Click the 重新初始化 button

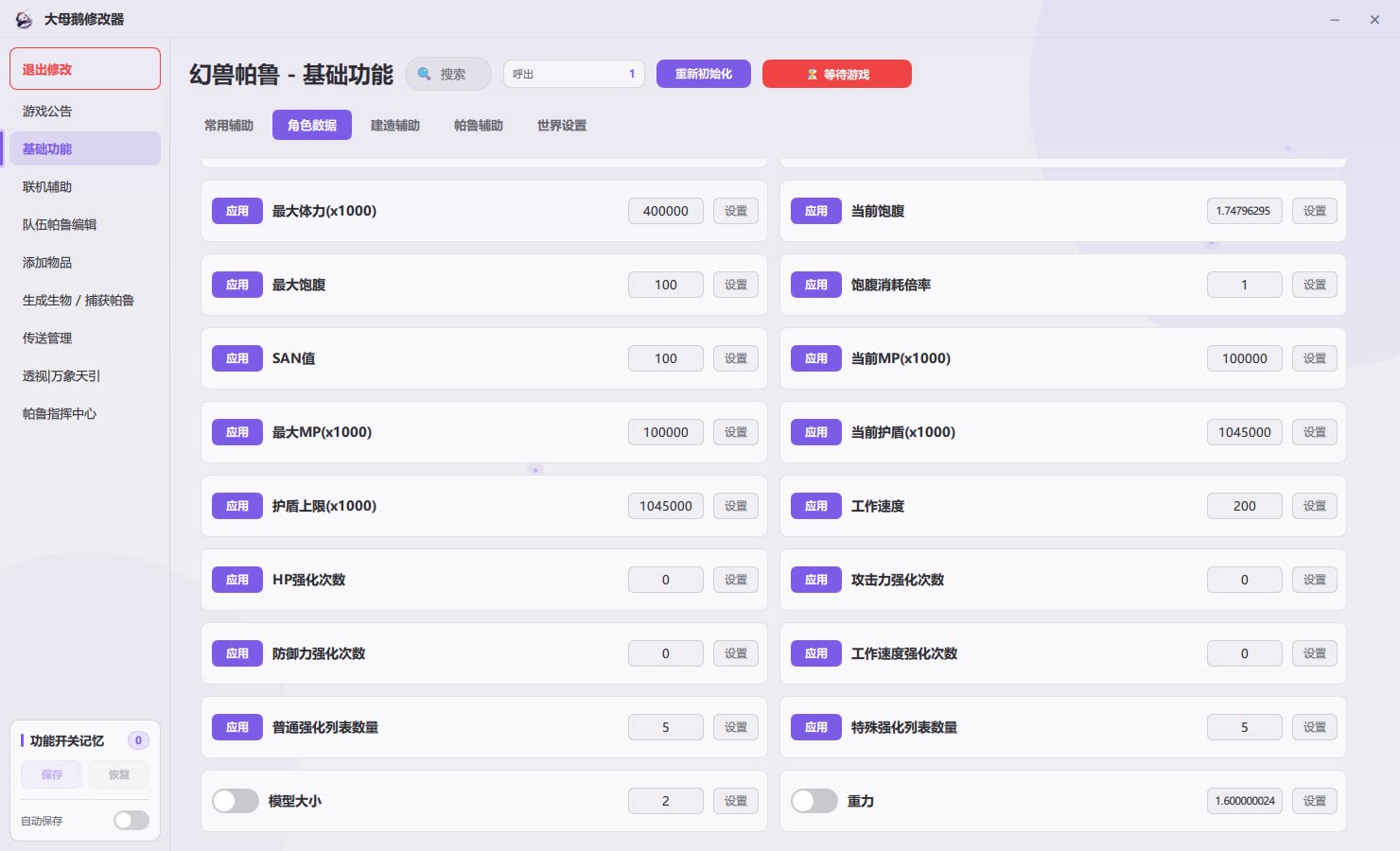coord(704,74)
